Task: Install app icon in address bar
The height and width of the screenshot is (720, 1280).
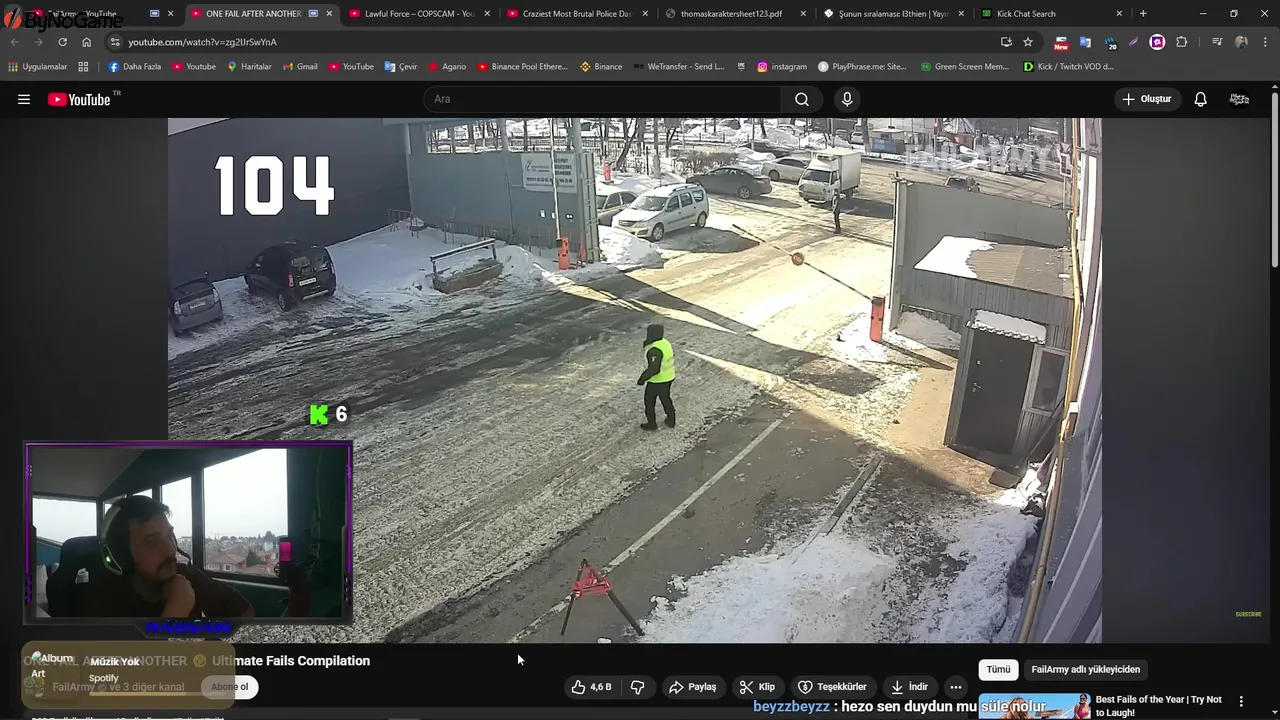Action: 1006,42
